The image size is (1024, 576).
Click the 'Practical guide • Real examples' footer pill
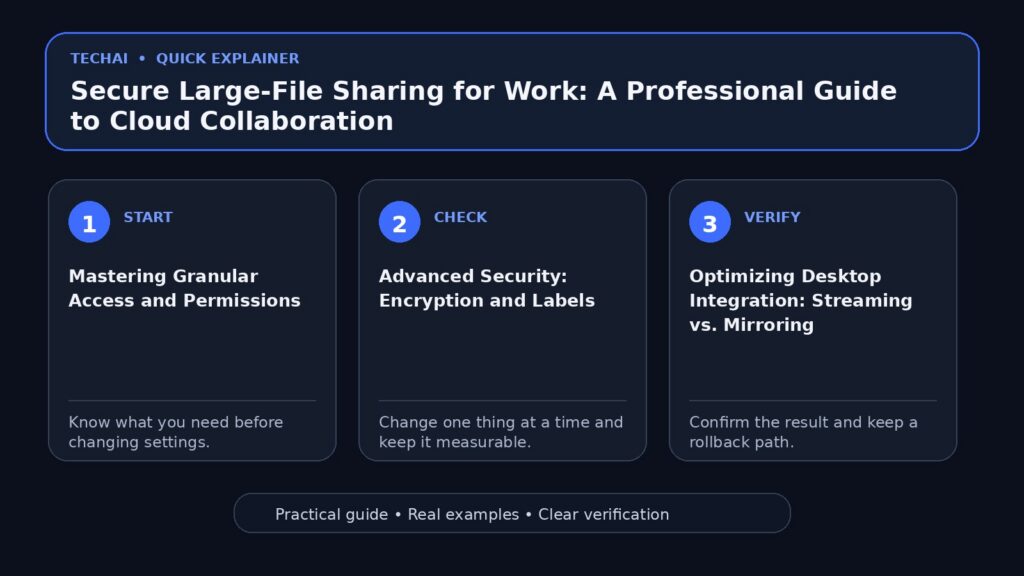point(512,513)
